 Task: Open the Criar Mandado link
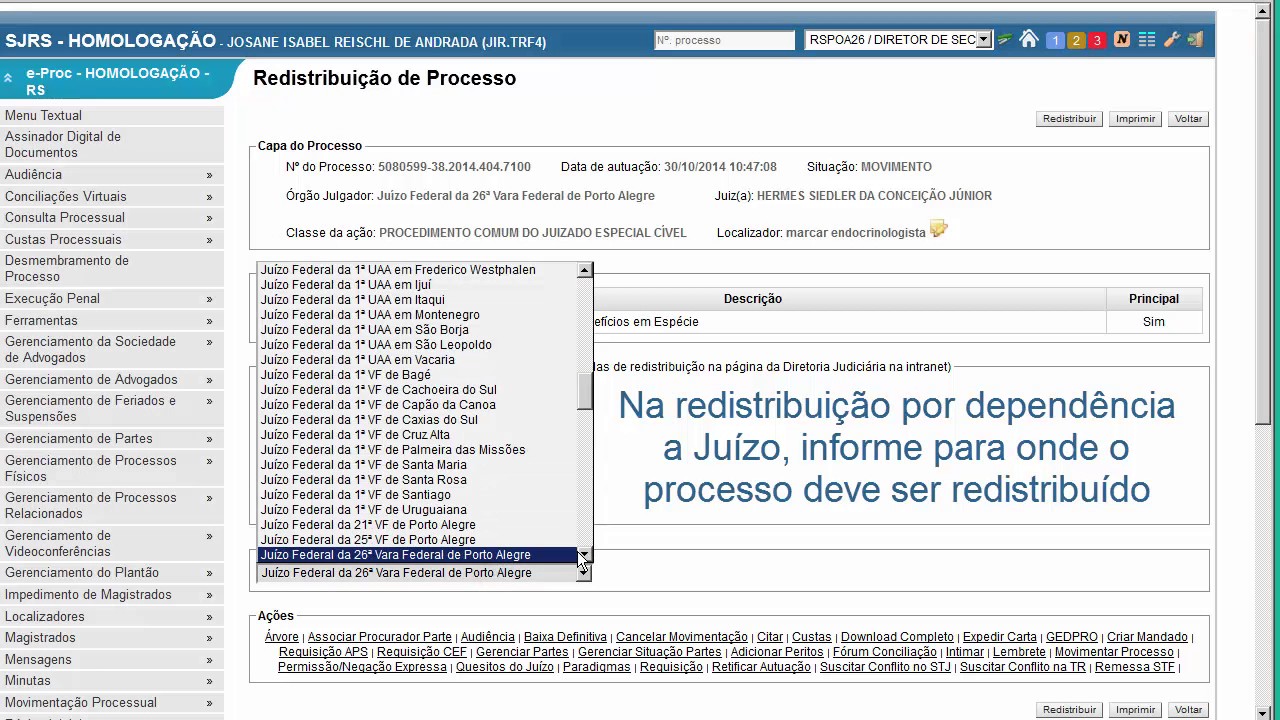click(x=1147, y=637)
